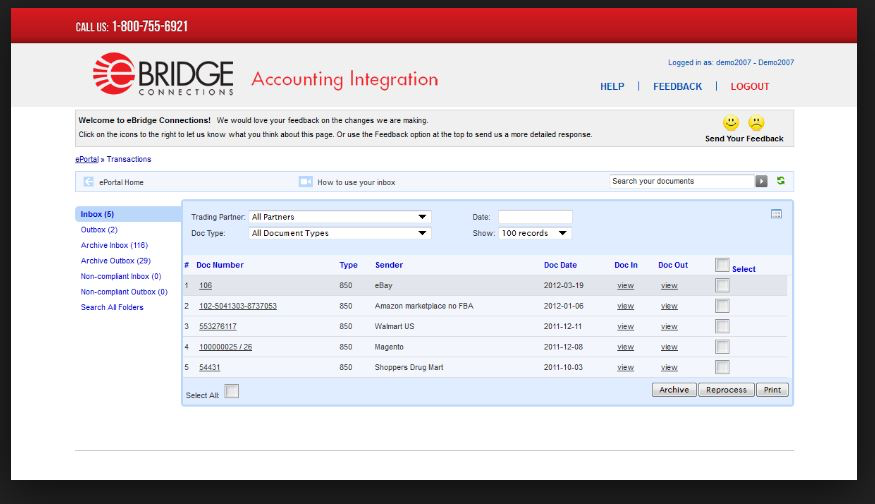Click Search All Folders
Viewport: 875px width, 504px height.
(x=112, y=308)
